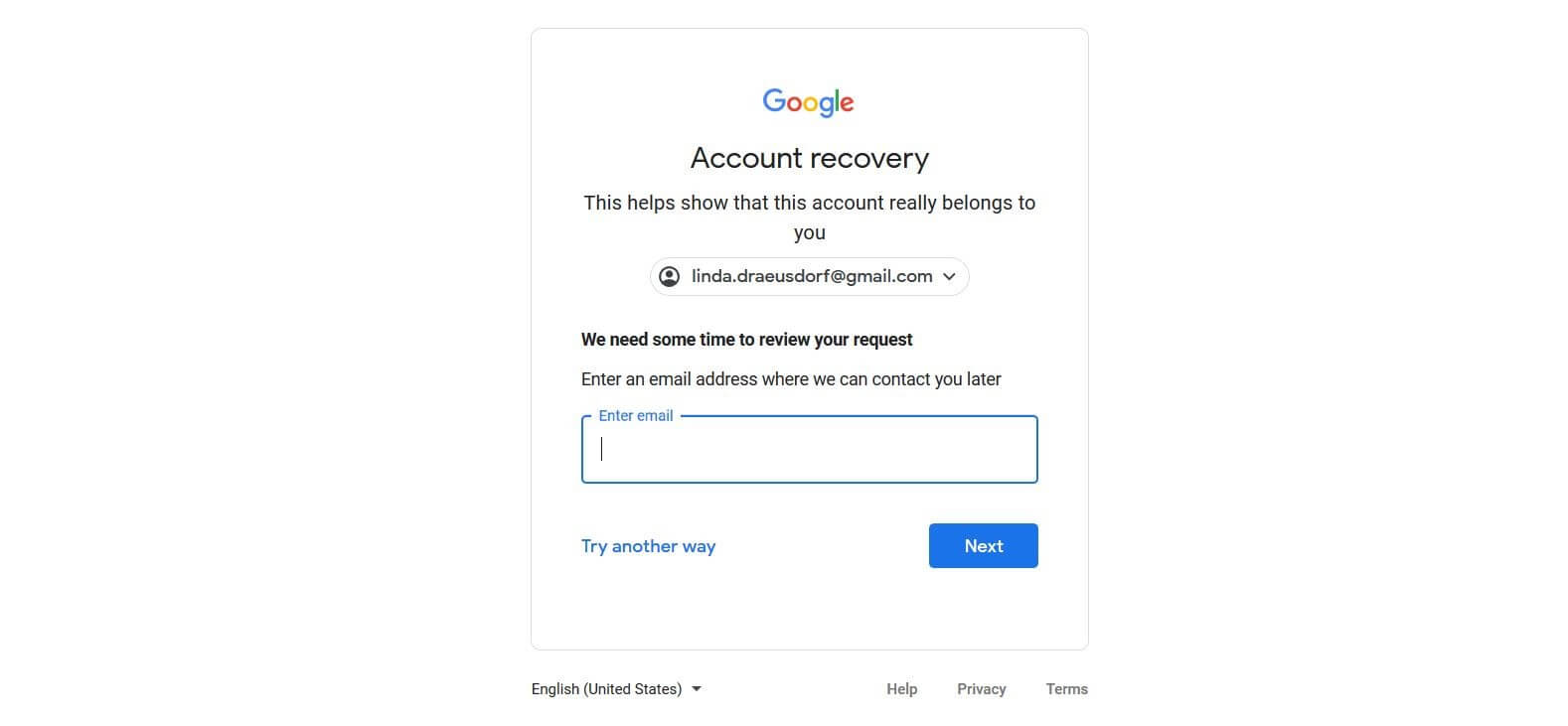
Task: Open the English (United States) language selector
Action: (x=616, y=689)
